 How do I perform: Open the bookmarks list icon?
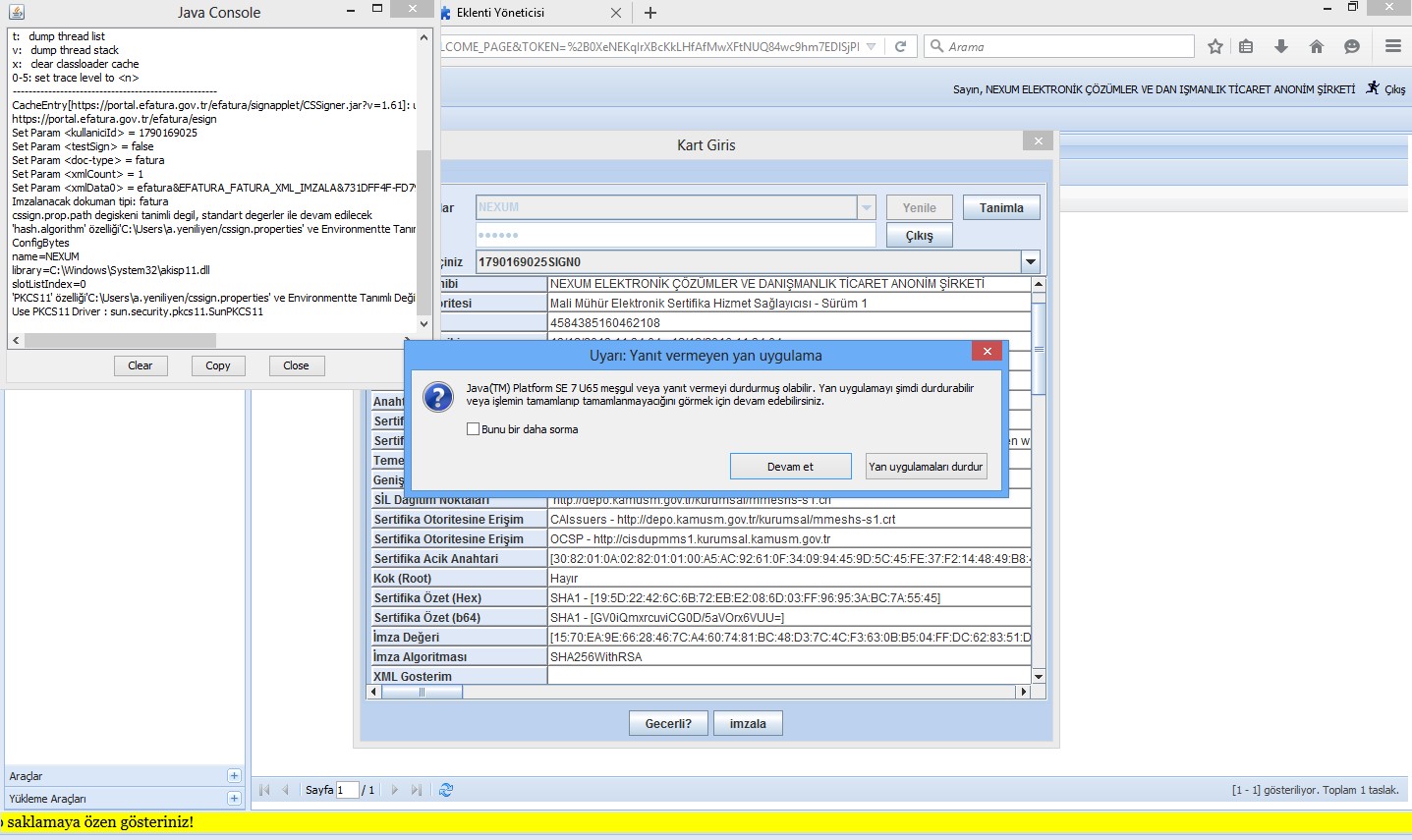1246,46
